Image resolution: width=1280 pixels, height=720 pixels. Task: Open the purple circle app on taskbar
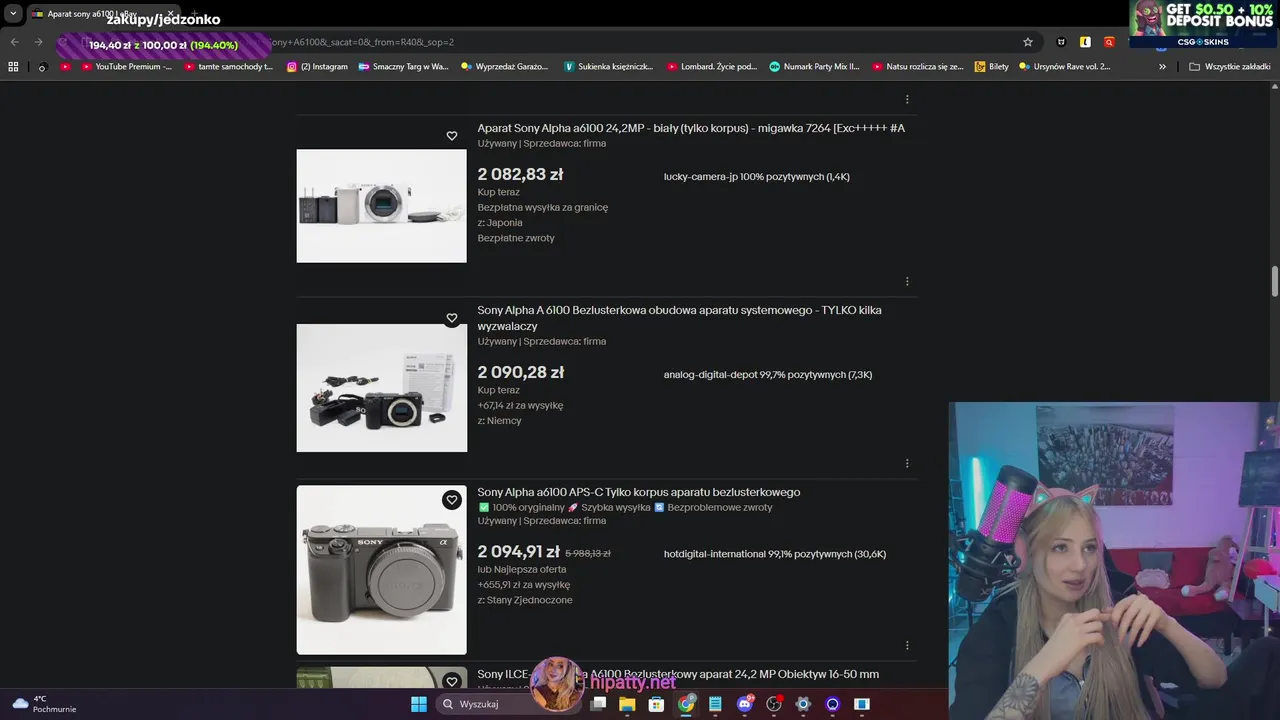click(832, 704)
